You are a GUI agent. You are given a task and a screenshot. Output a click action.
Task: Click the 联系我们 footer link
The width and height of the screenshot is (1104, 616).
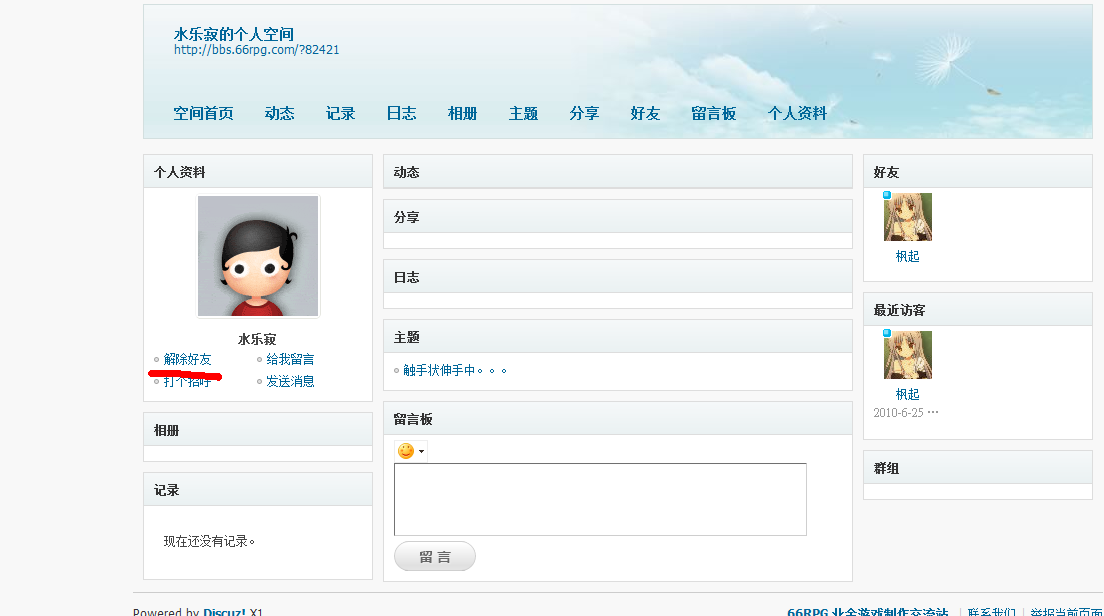(991, 611)
